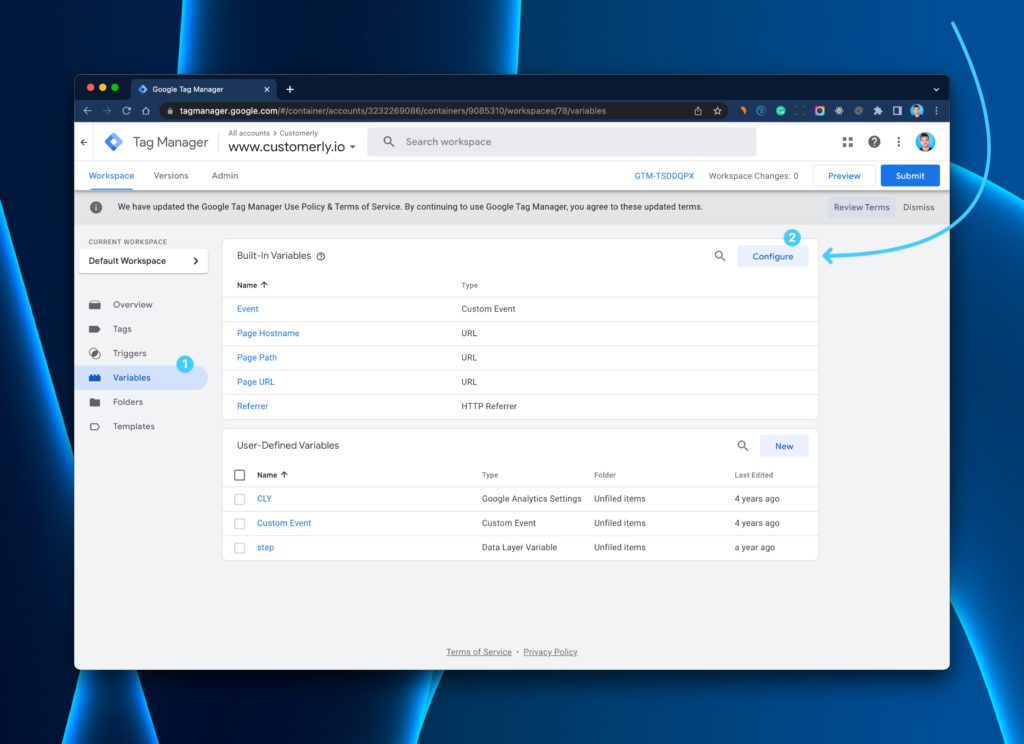
Task: Close the Google Tag Manager tab
Action: 266,89
